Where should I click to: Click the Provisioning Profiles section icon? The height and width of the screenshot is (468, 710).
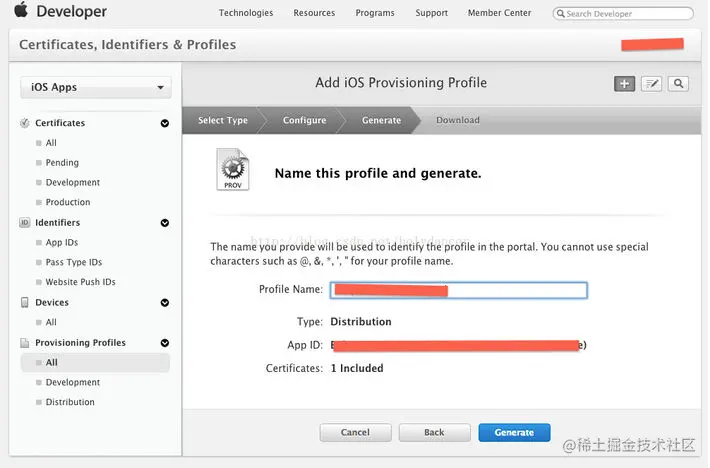coord(25,343)
